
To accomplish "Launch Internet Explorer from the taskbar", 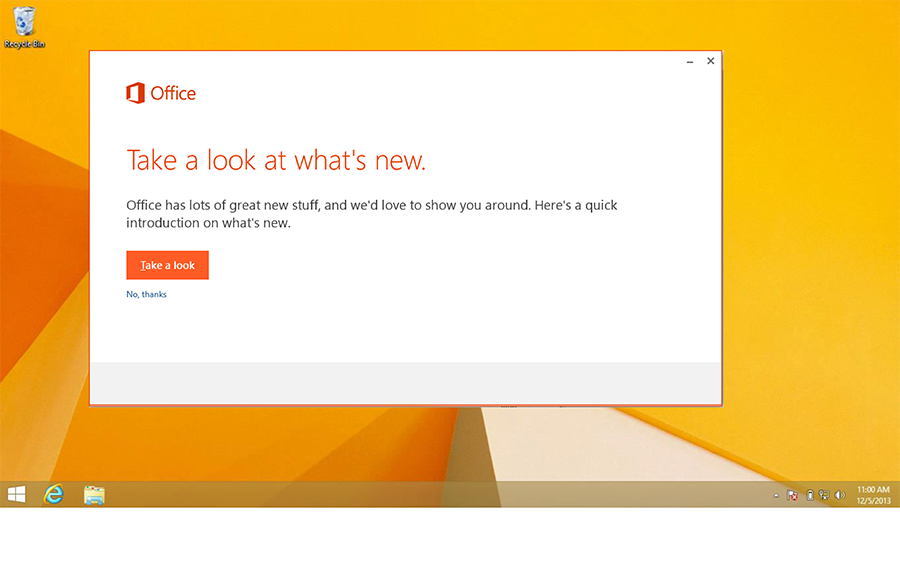I will (x=54, y=494).
